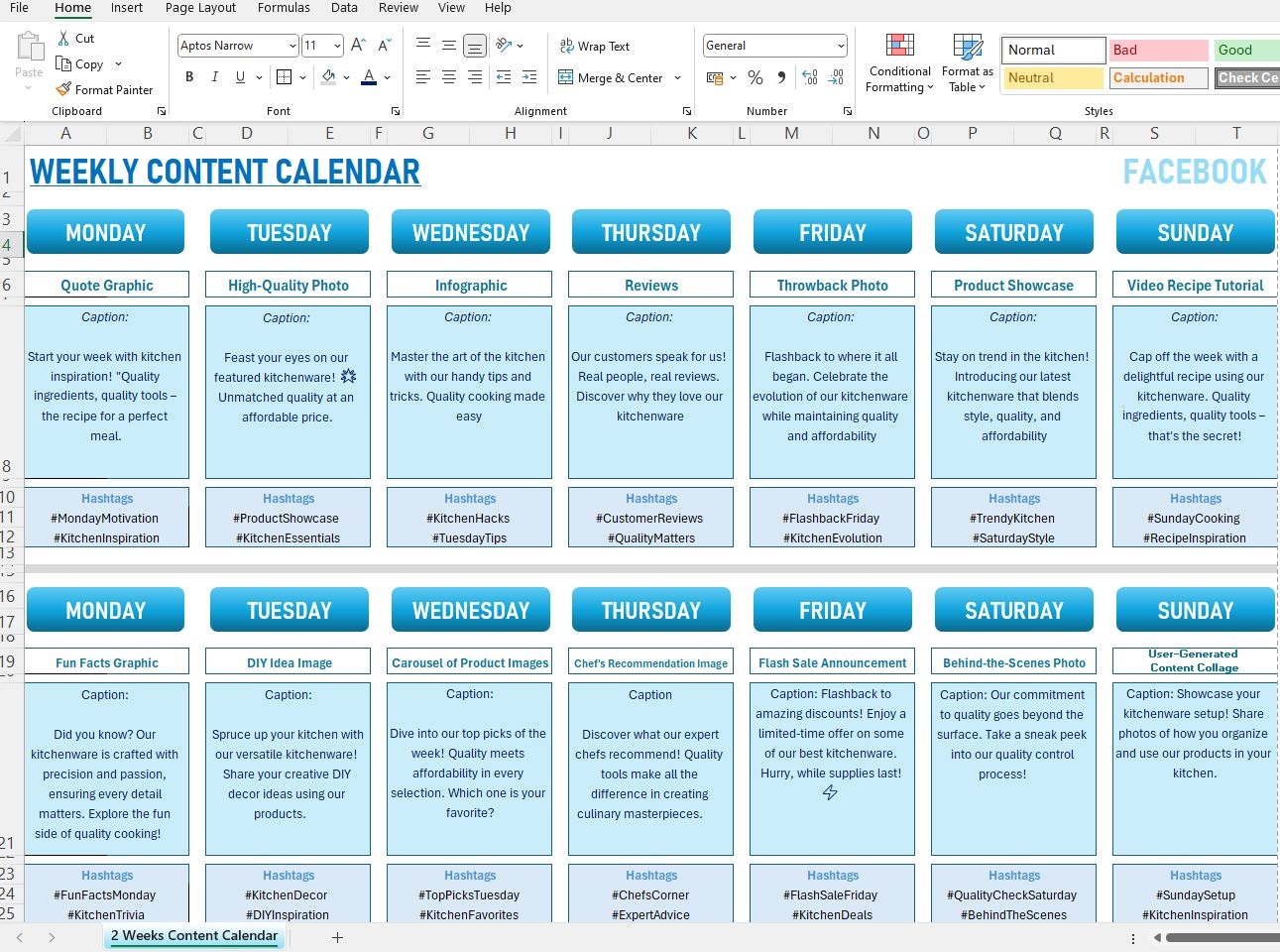This screenshot has width=1280, height=952.
Task: Open the font size dropdown
Action: pyautogui.click(x=338, y=46)
